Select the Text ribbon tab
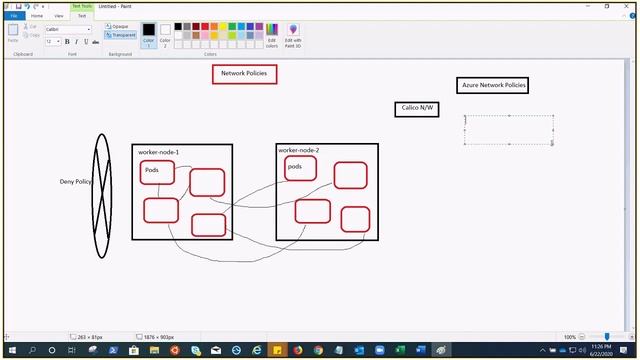Image resolution: width=640 pixels, height=360 pixels. (x=82, y=16)
